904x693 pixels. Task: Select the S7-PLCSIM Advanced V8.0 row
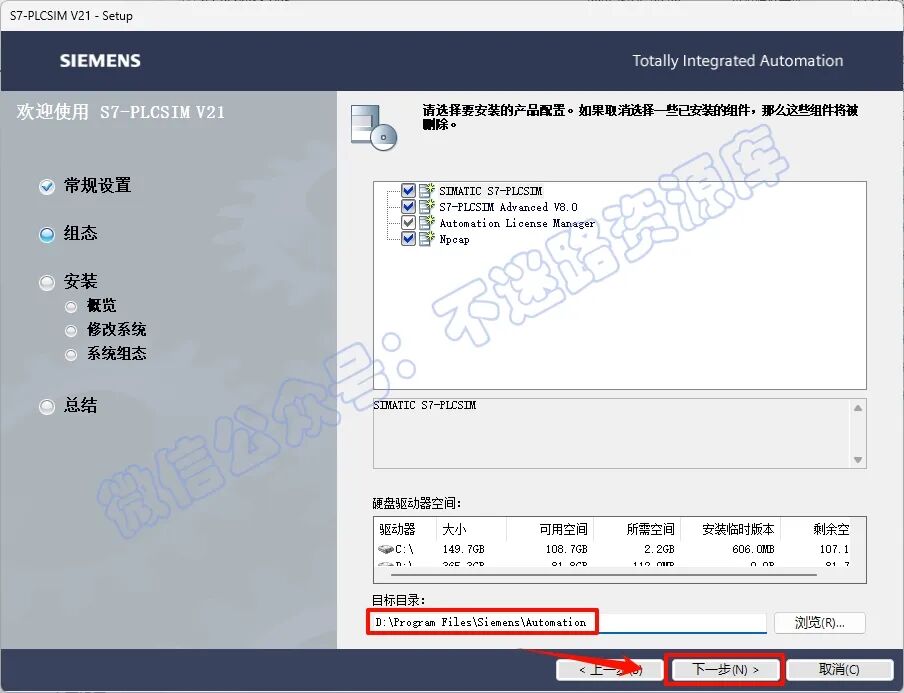[508, 207]
